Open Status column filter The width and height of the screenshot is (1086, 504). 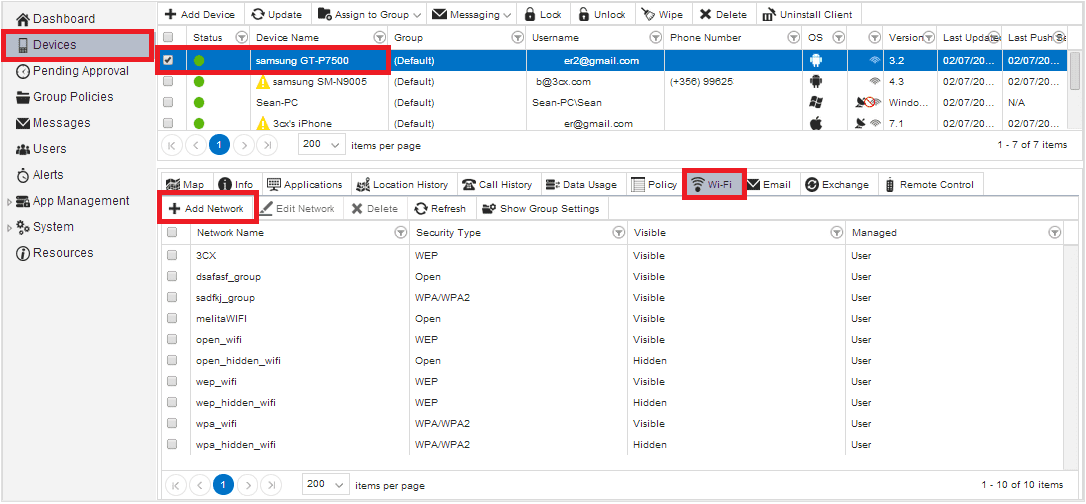coord(241,37)
